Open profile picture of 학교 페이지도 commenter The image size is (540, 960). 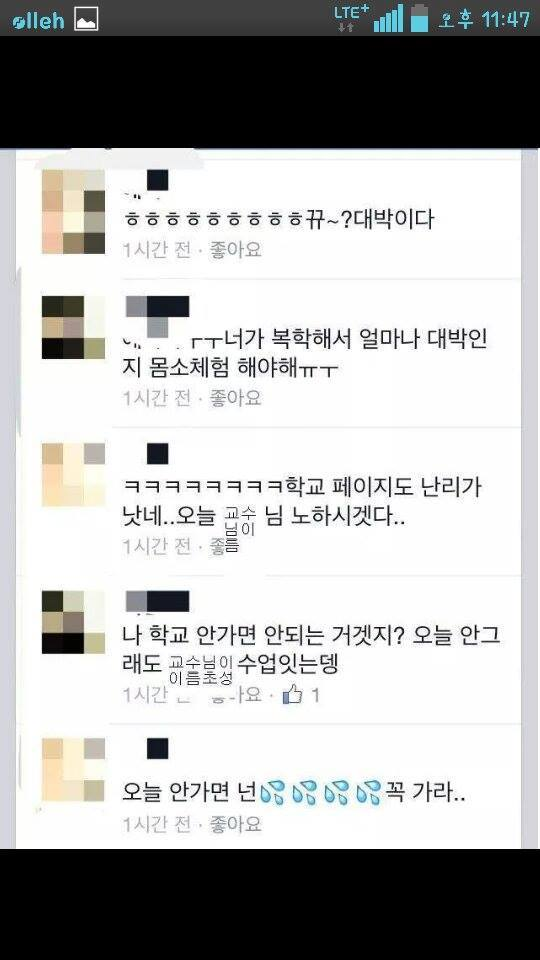point(73,474)
